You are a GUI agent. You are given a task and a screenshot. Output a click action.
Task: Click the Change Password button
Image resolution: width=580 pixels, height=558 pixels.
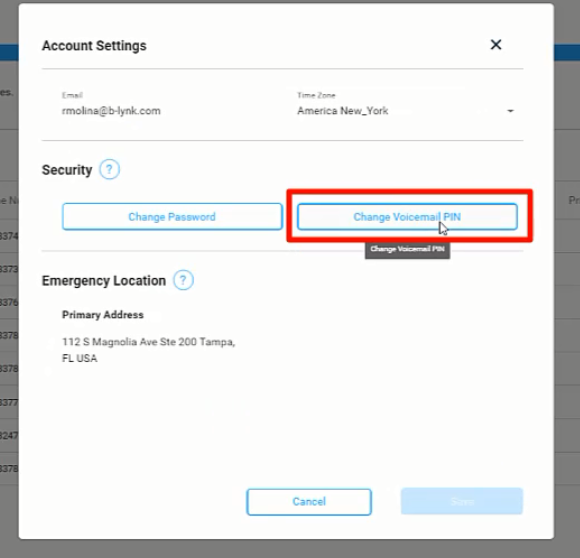pyautogui.click(x=172, y=217)
